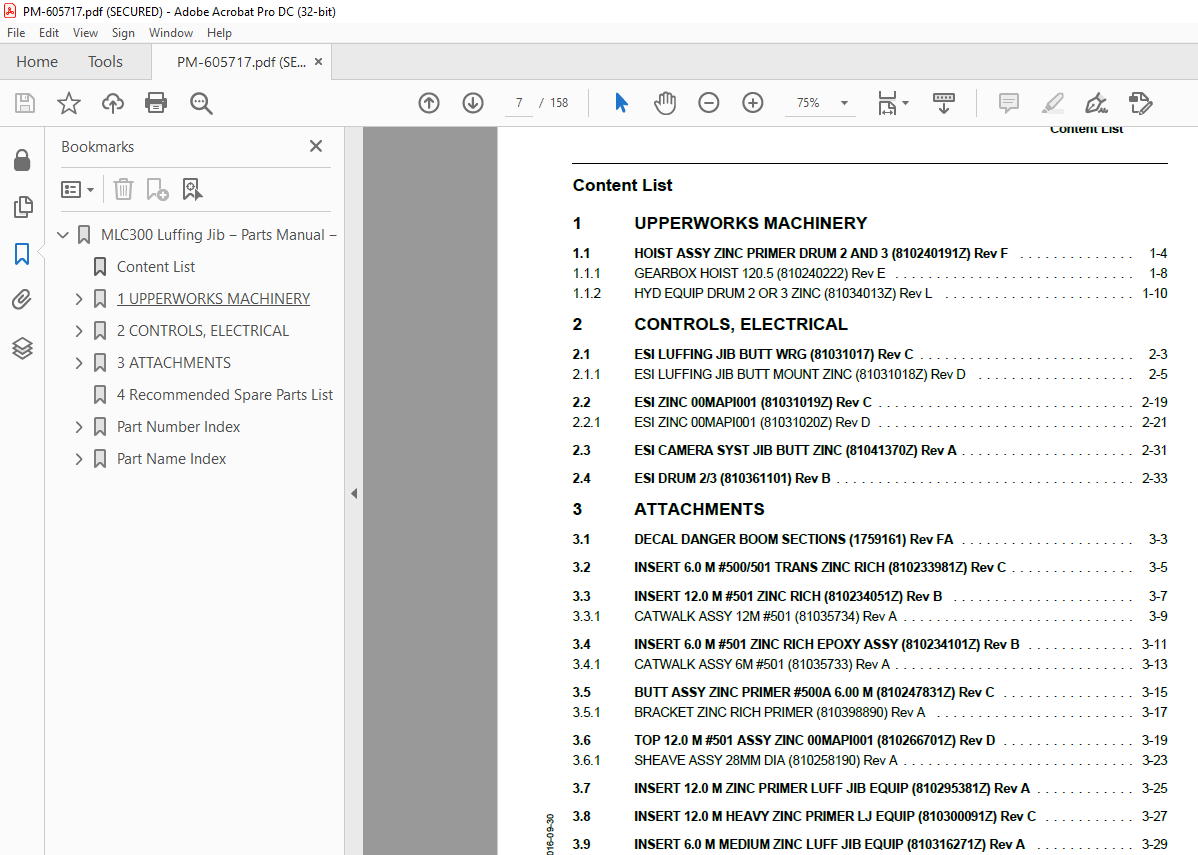Open the File menu
1198x855 pixels.
click(16, 33)
